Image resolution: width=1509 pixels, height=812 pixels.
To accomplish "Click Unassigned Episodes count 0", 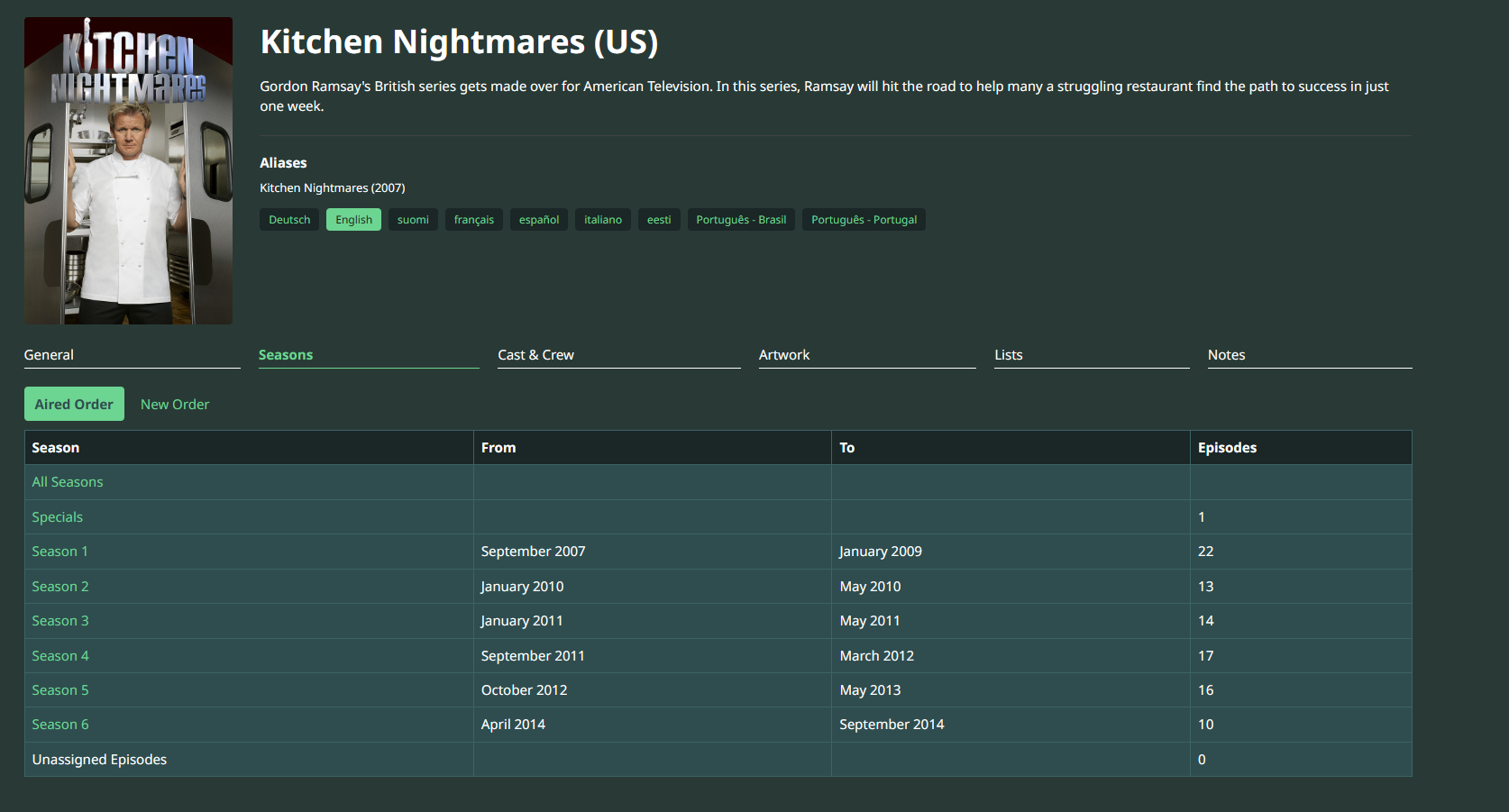I will coord(1202,760).
